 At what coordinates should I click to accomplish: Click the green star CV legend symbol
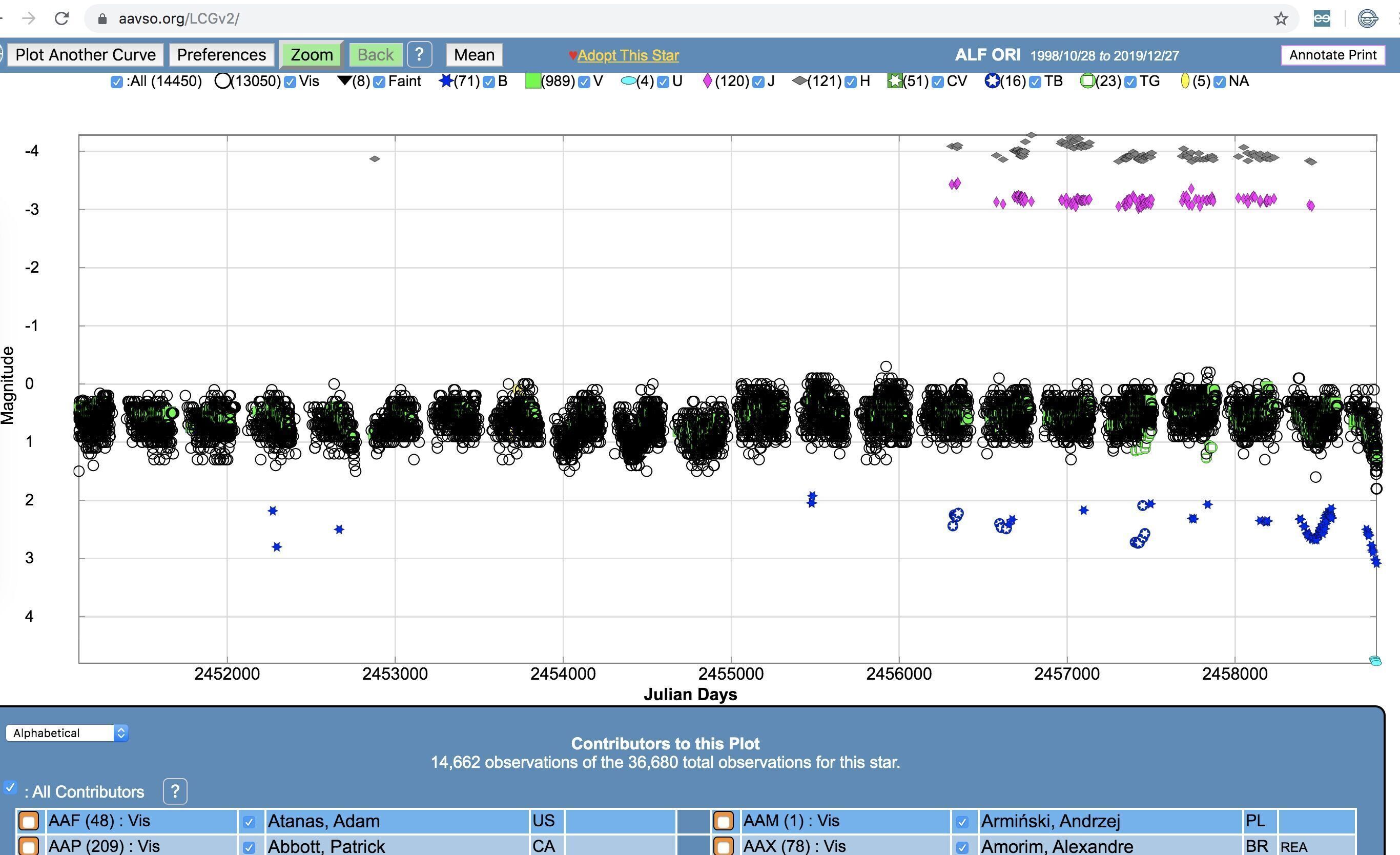(895, 82)
